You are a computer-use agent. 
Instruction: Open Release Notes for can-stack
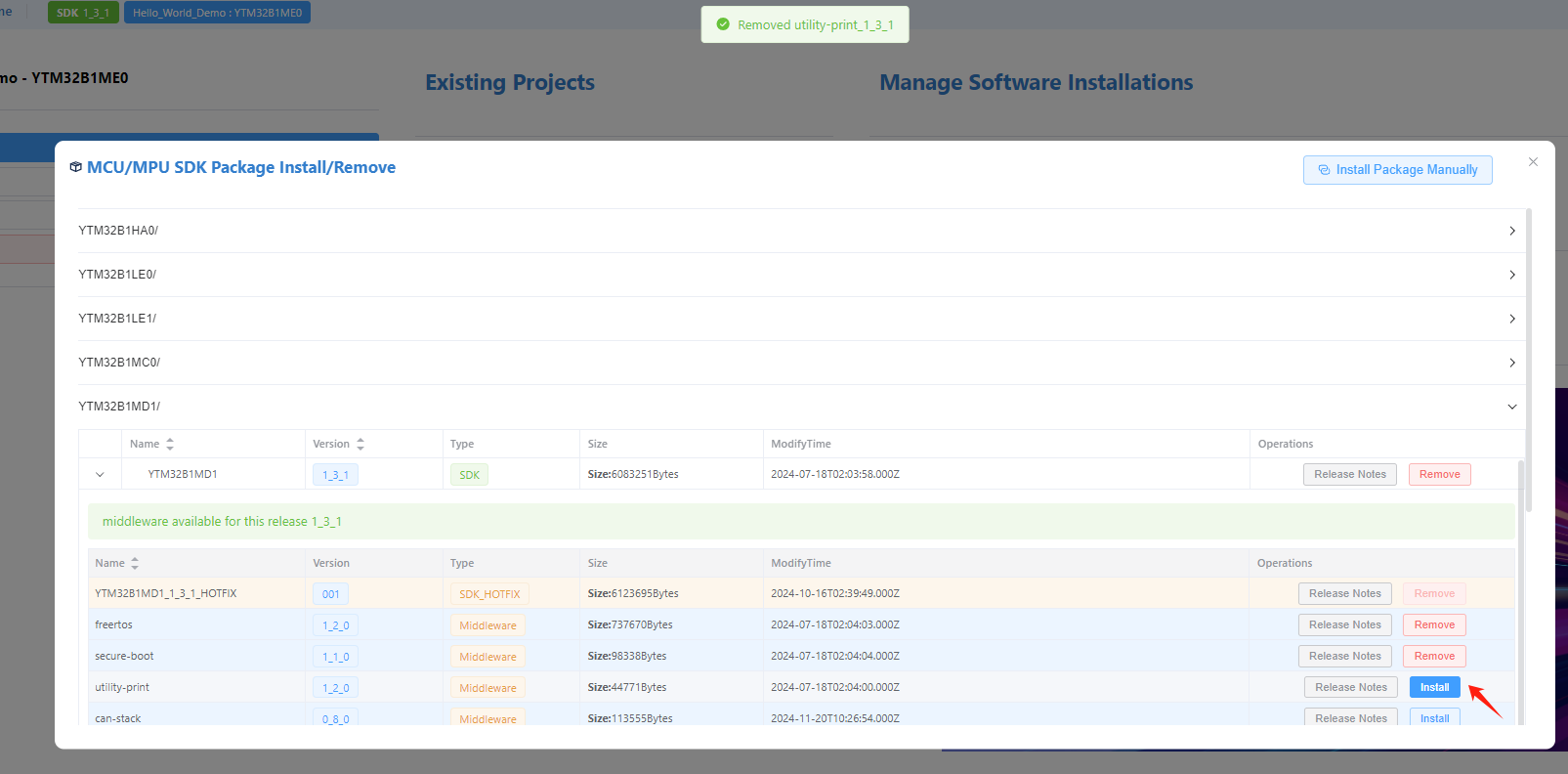[x=1350, y=717]
